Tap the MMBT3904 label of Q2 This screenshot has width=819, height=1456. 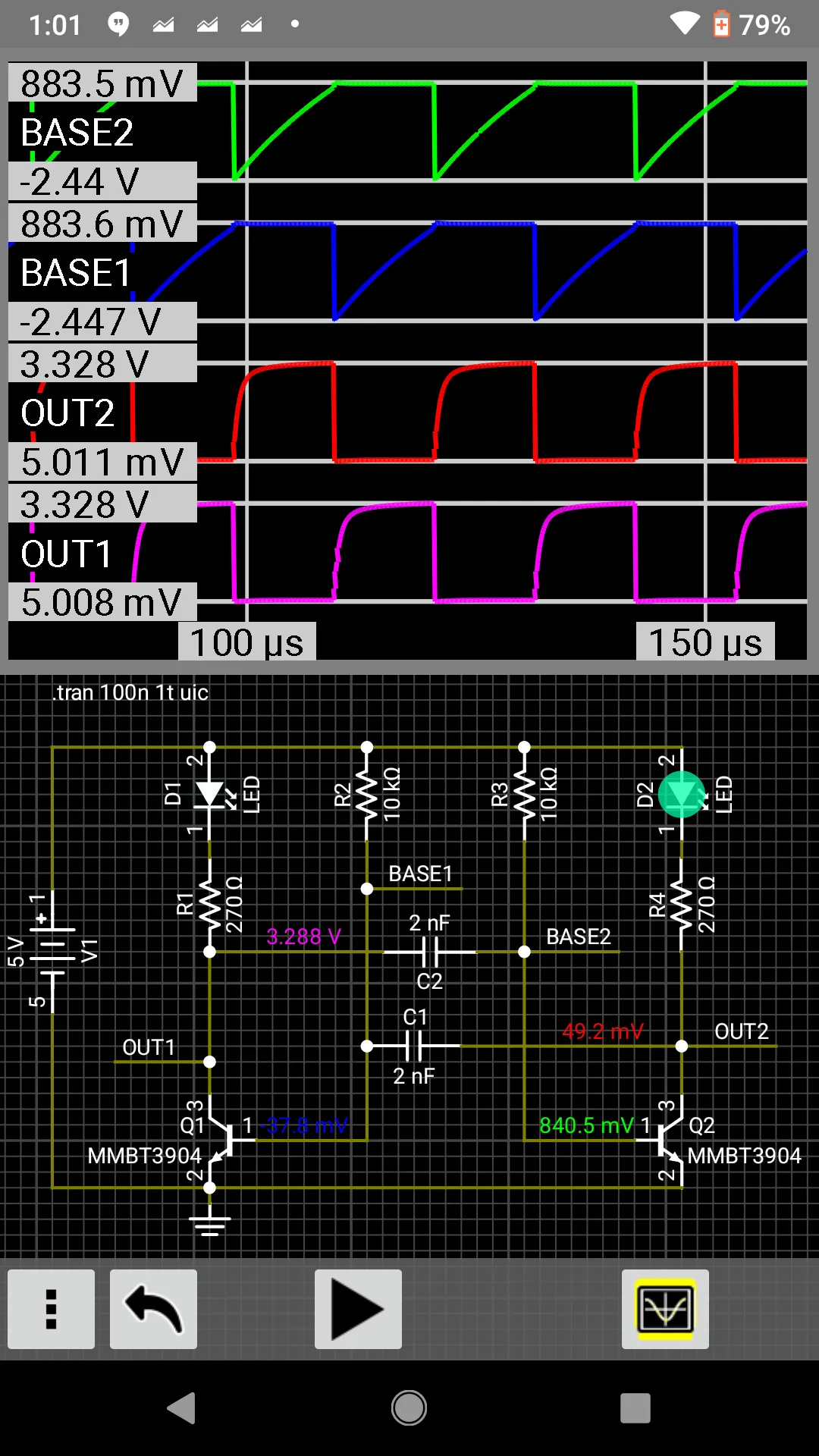point(744,1156)
